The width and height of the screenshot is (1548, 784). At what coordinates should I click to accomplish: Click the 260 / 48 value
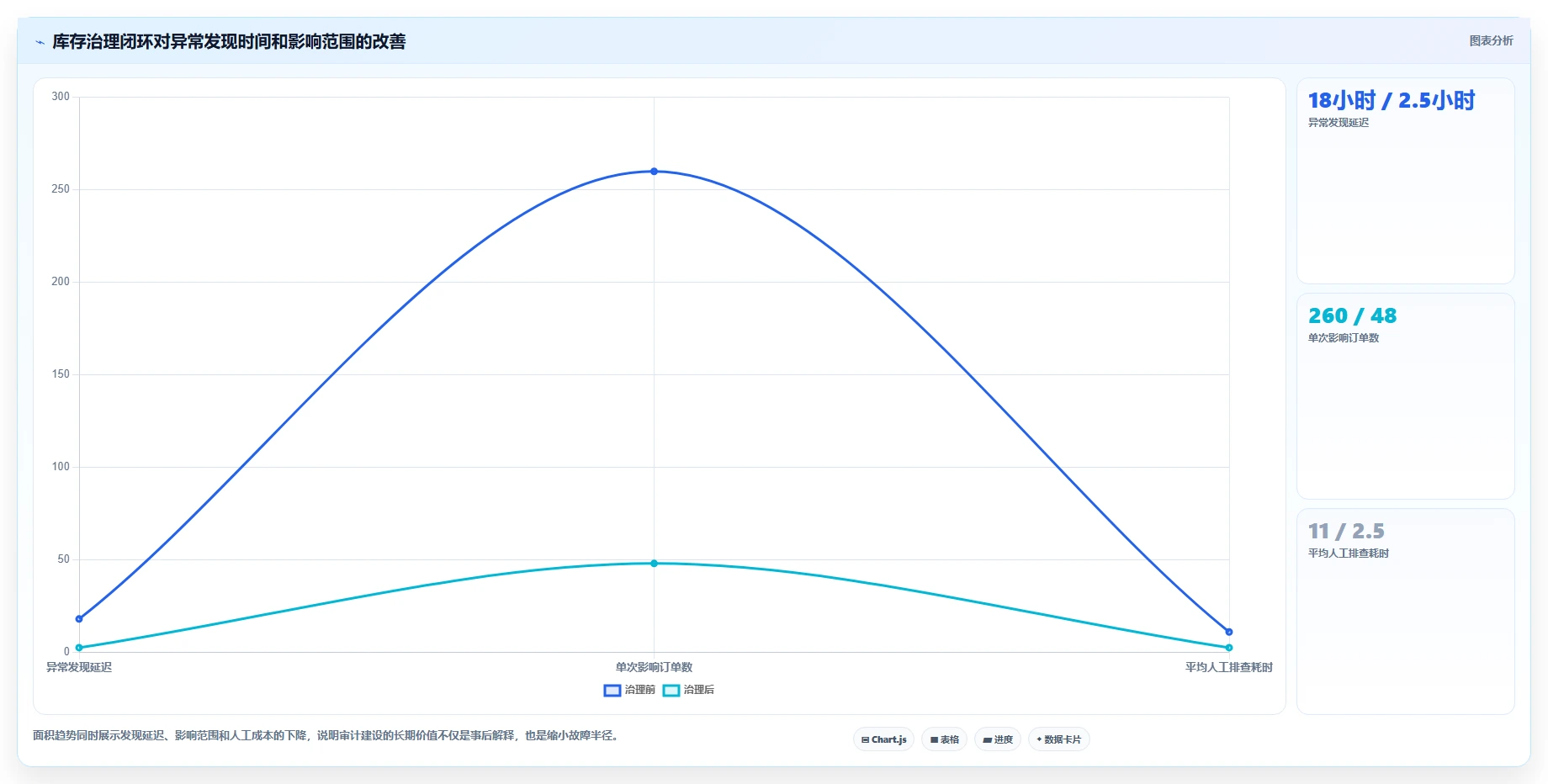1352,315
